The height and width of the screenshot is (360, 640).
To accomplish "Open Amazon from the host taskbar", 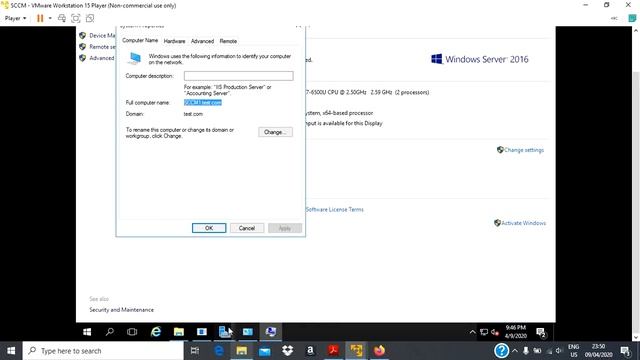I will pos(310,351).
